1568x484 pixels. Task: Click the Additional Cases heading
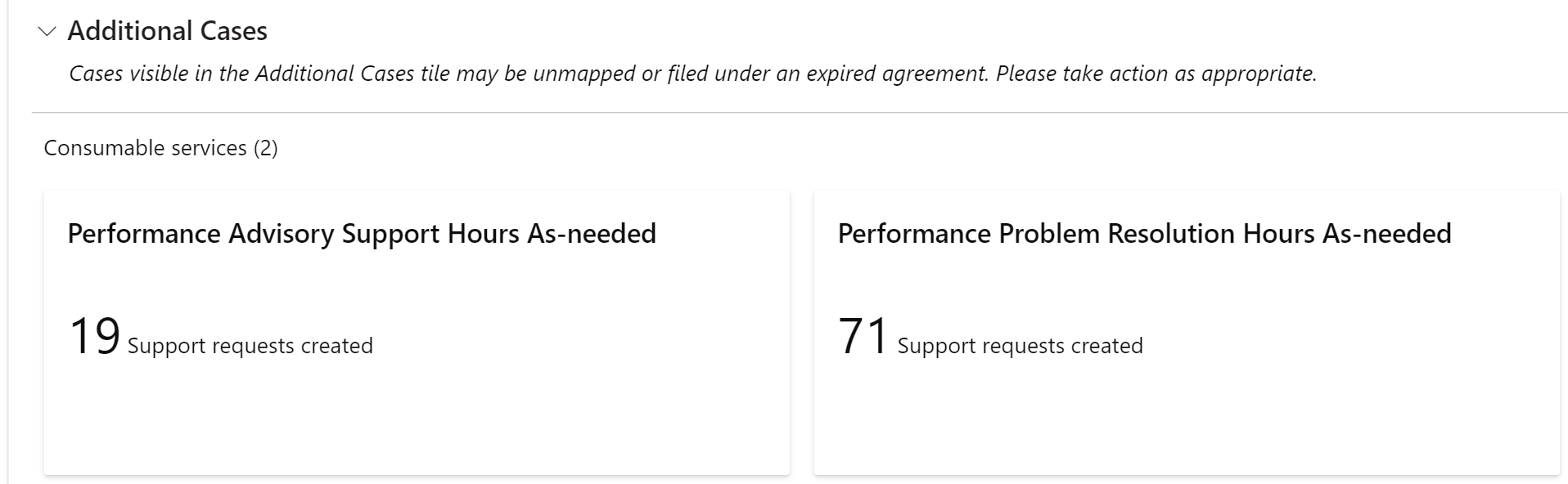167,31
